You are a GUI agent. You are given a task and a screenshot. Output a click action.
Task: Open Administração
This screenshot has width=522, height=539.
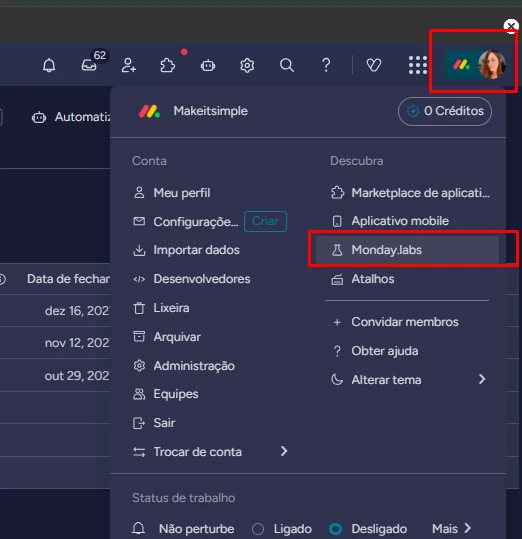click(184, 366)
